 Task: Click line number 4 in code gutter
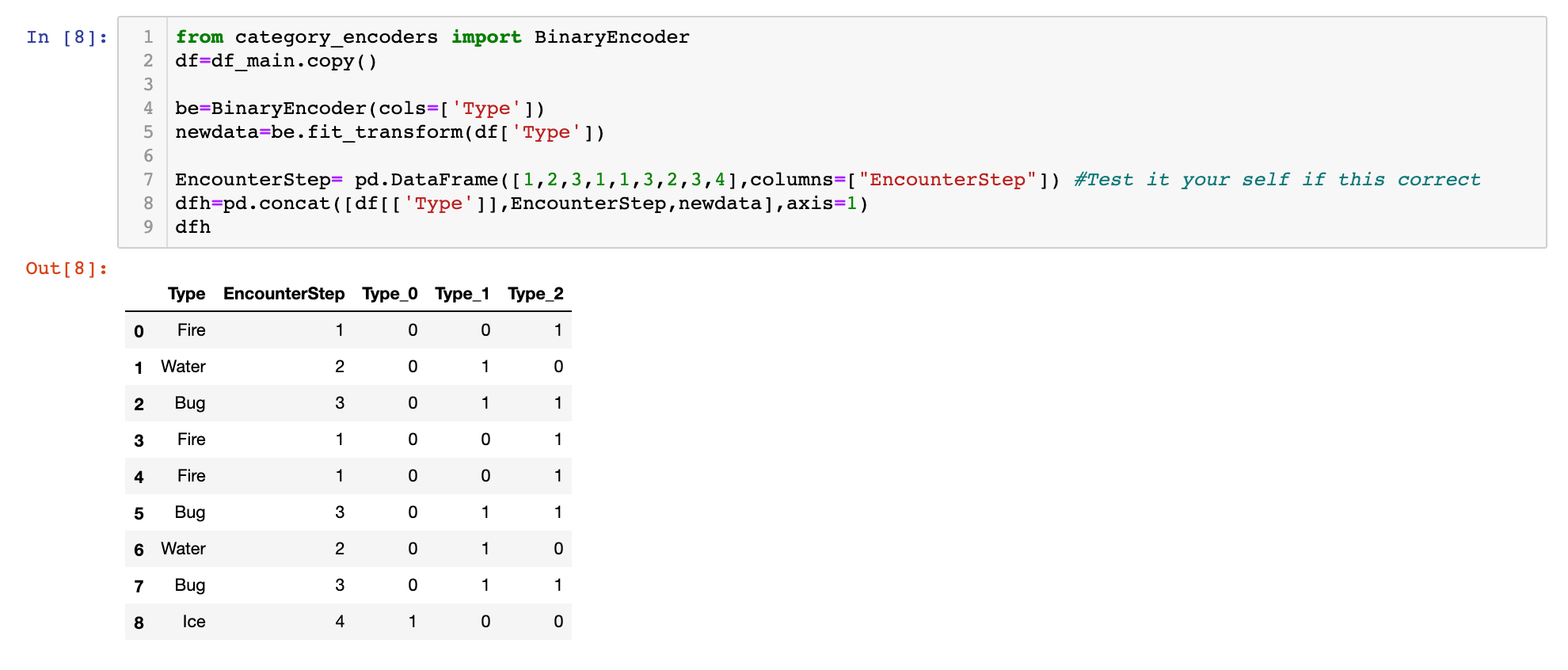point(148,108)
